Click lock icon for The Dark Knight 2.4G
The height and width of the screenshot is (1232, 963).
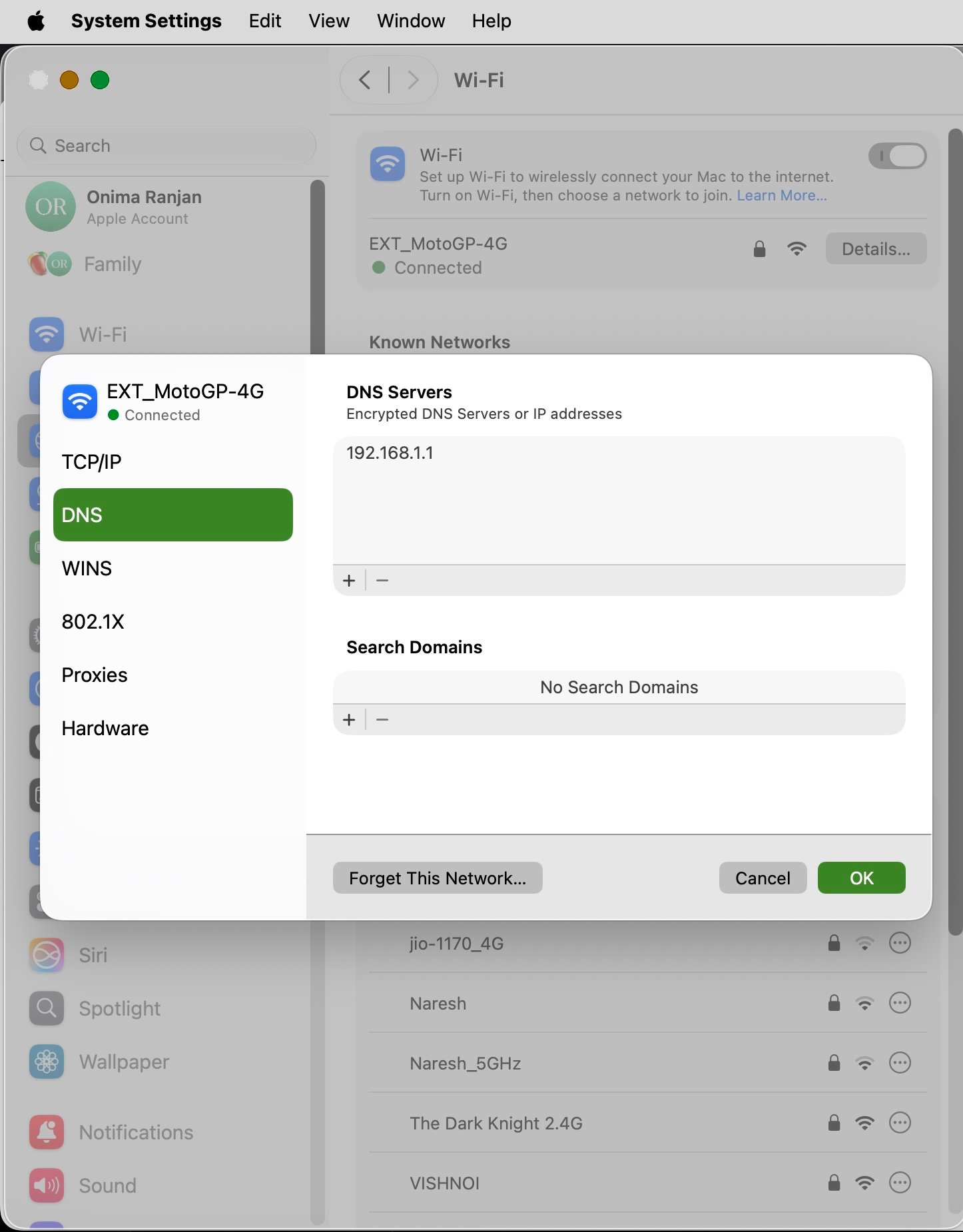coord(834,1123)
